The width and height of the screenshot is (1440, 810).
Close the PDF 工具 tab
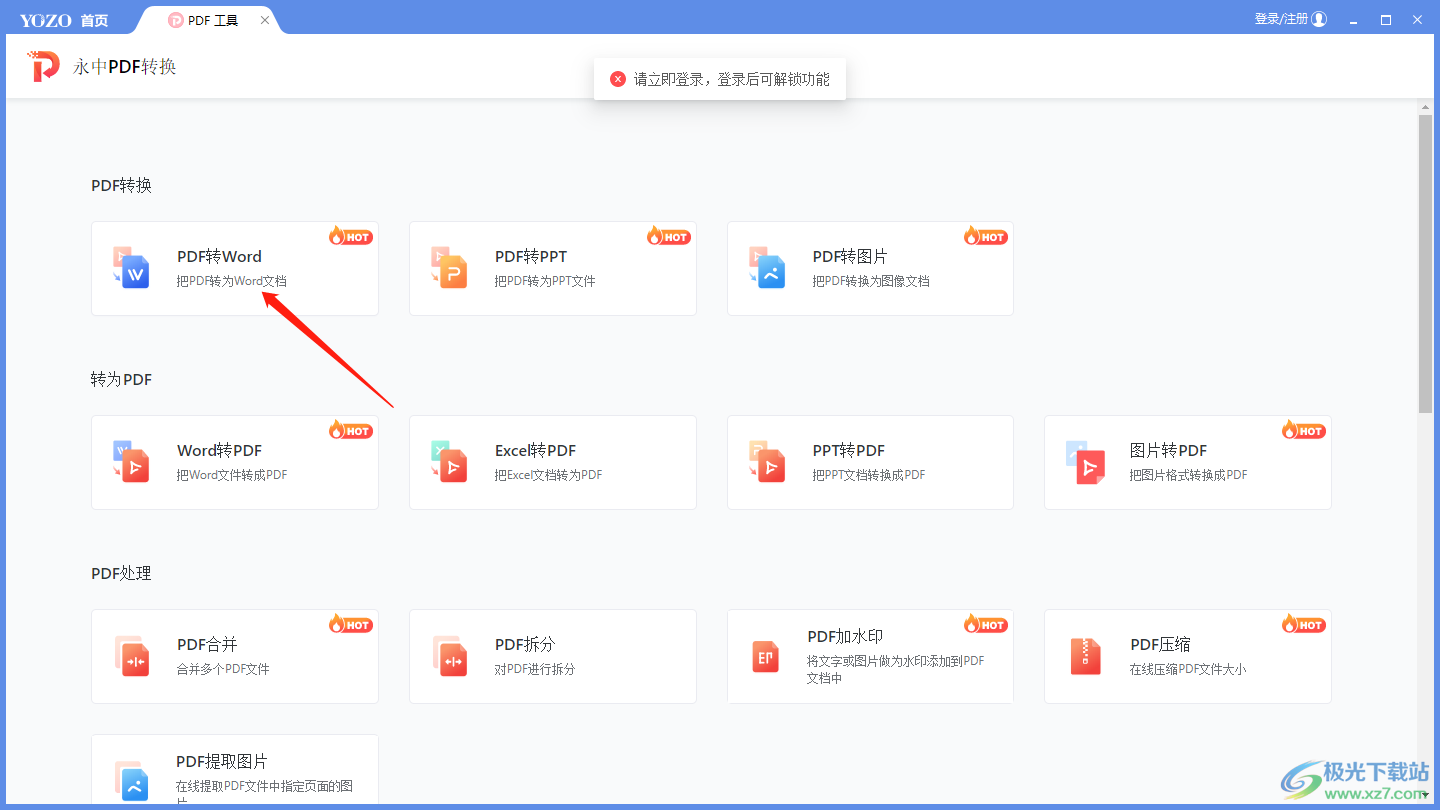pos(265,20)
